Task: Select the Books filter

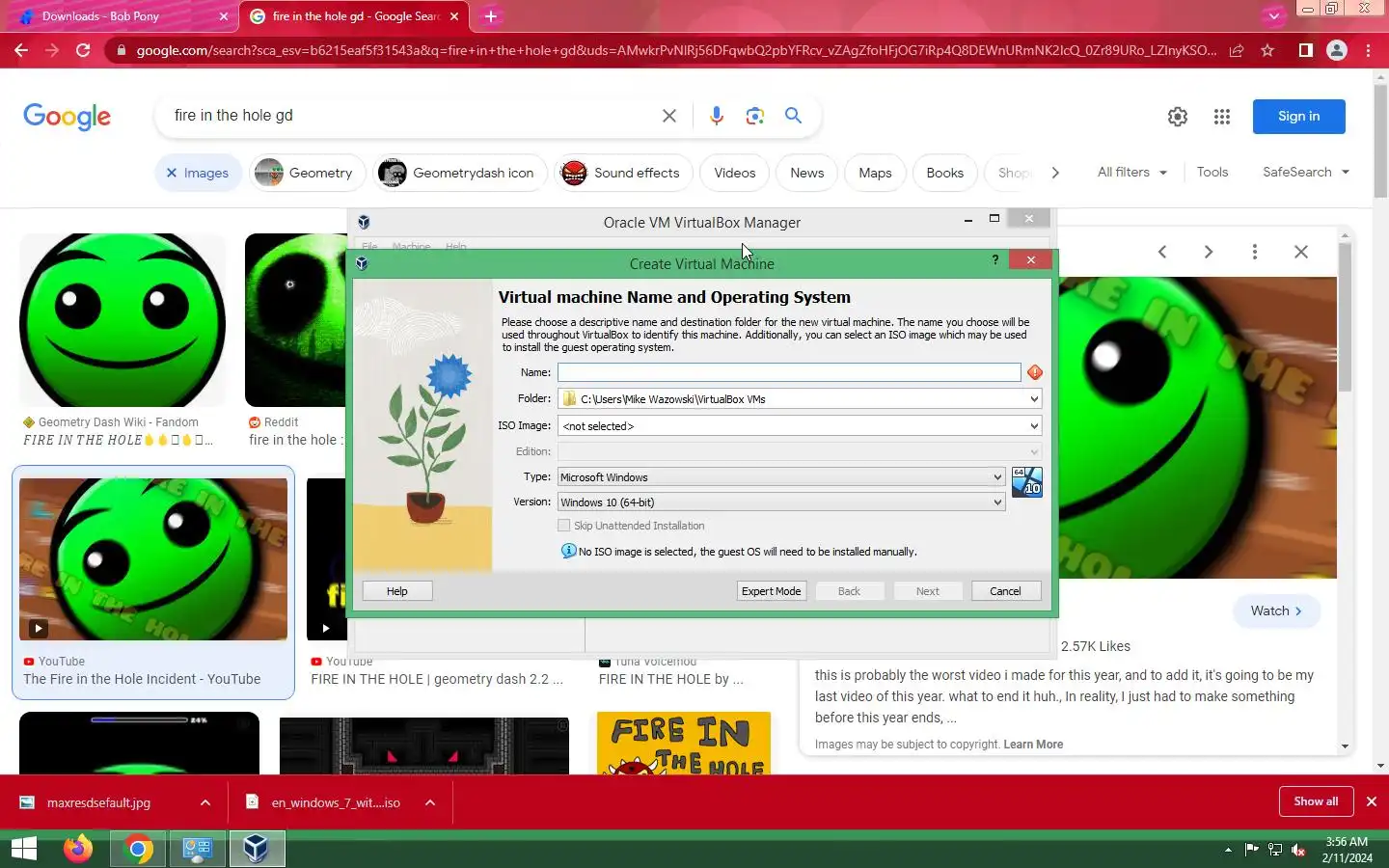Action: point(944,173)
